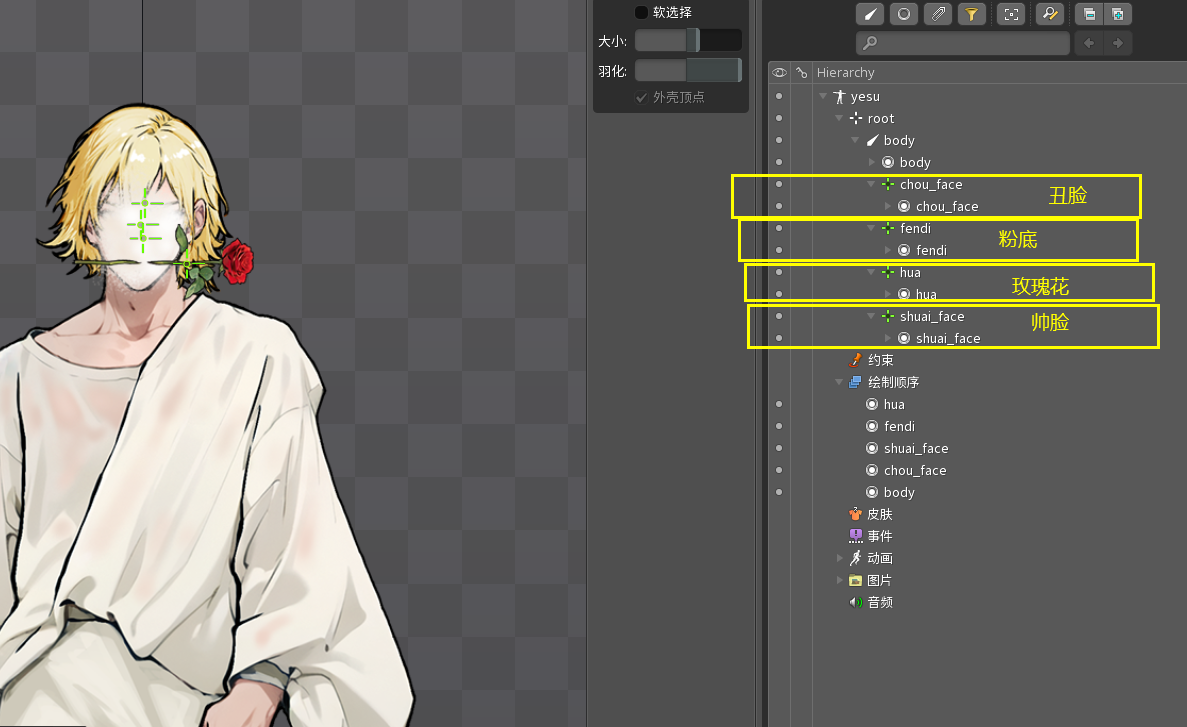Toggle visibility dot for the yesu skeleton
1187x727 pixels.
click(779, 96)
